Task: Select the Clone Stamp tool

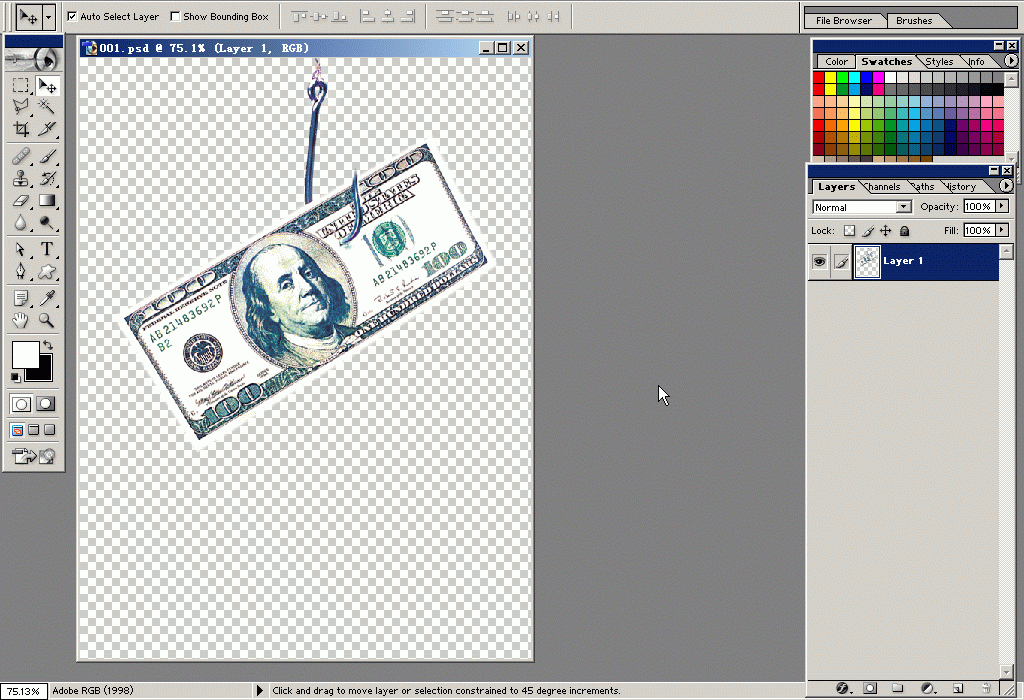Action: [x=21, y=178]
